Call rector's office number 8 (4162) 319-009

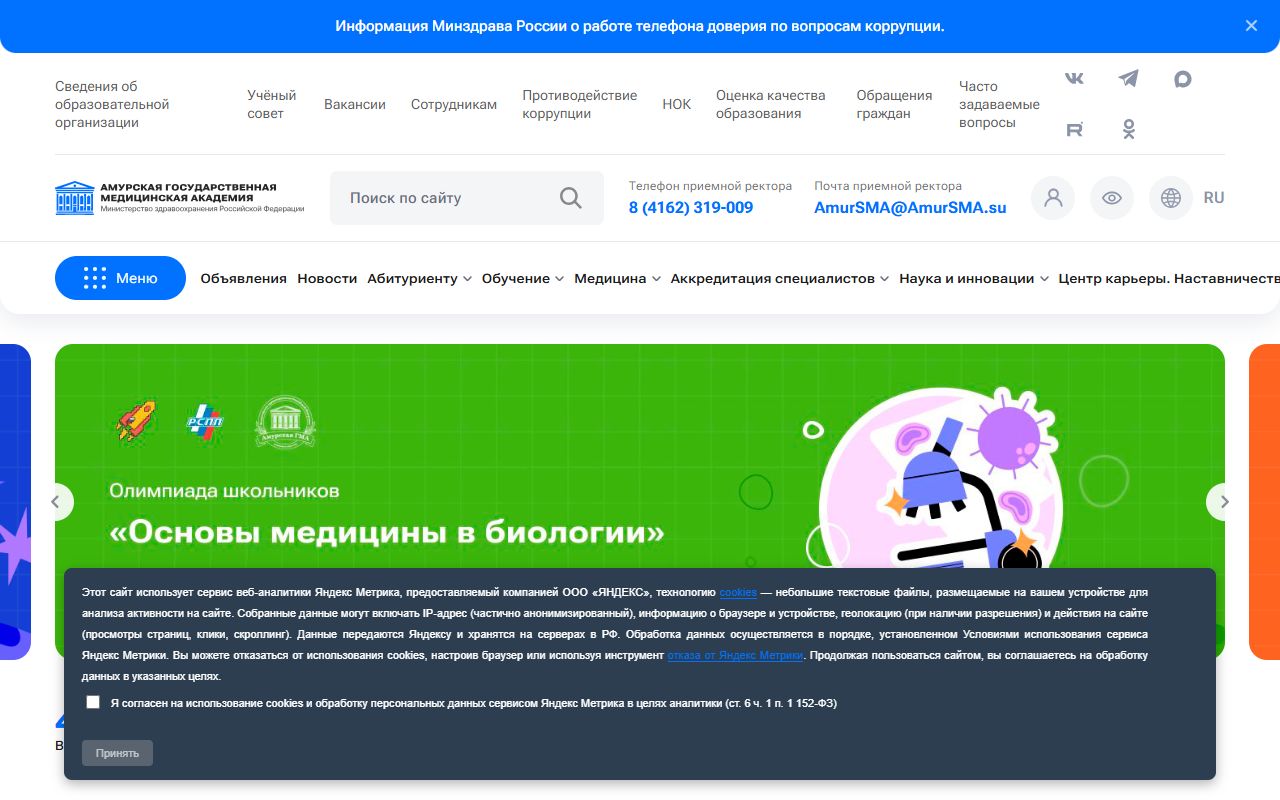691,208
